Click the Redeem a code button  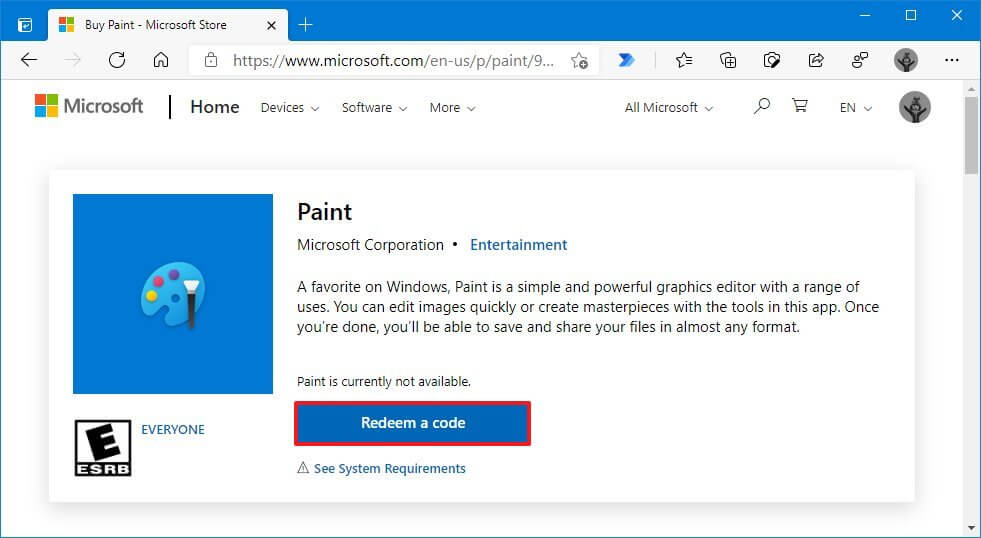pyautogui.click(x=413, y=424)
